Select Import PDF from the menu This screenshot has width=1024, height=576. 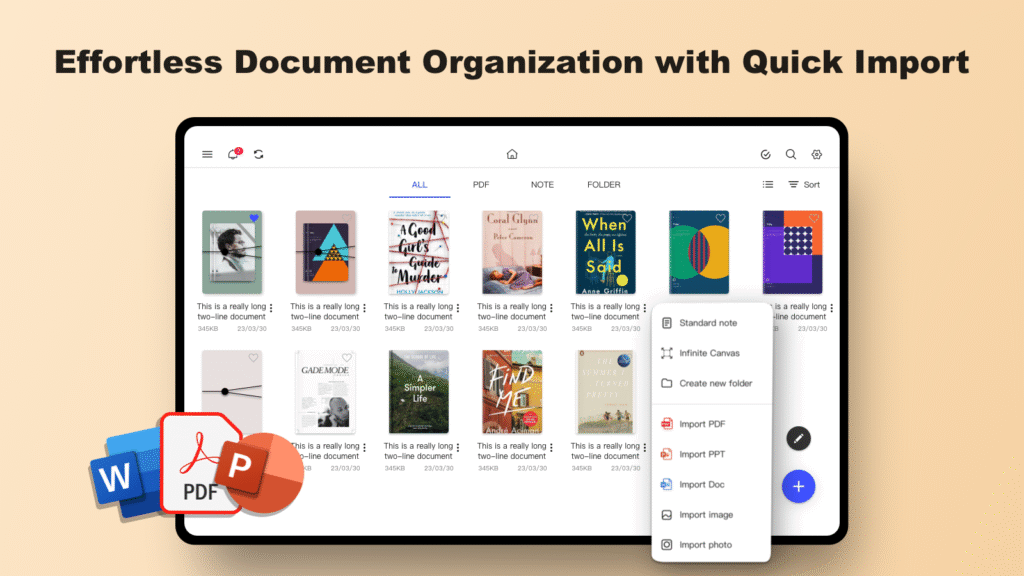700,423
